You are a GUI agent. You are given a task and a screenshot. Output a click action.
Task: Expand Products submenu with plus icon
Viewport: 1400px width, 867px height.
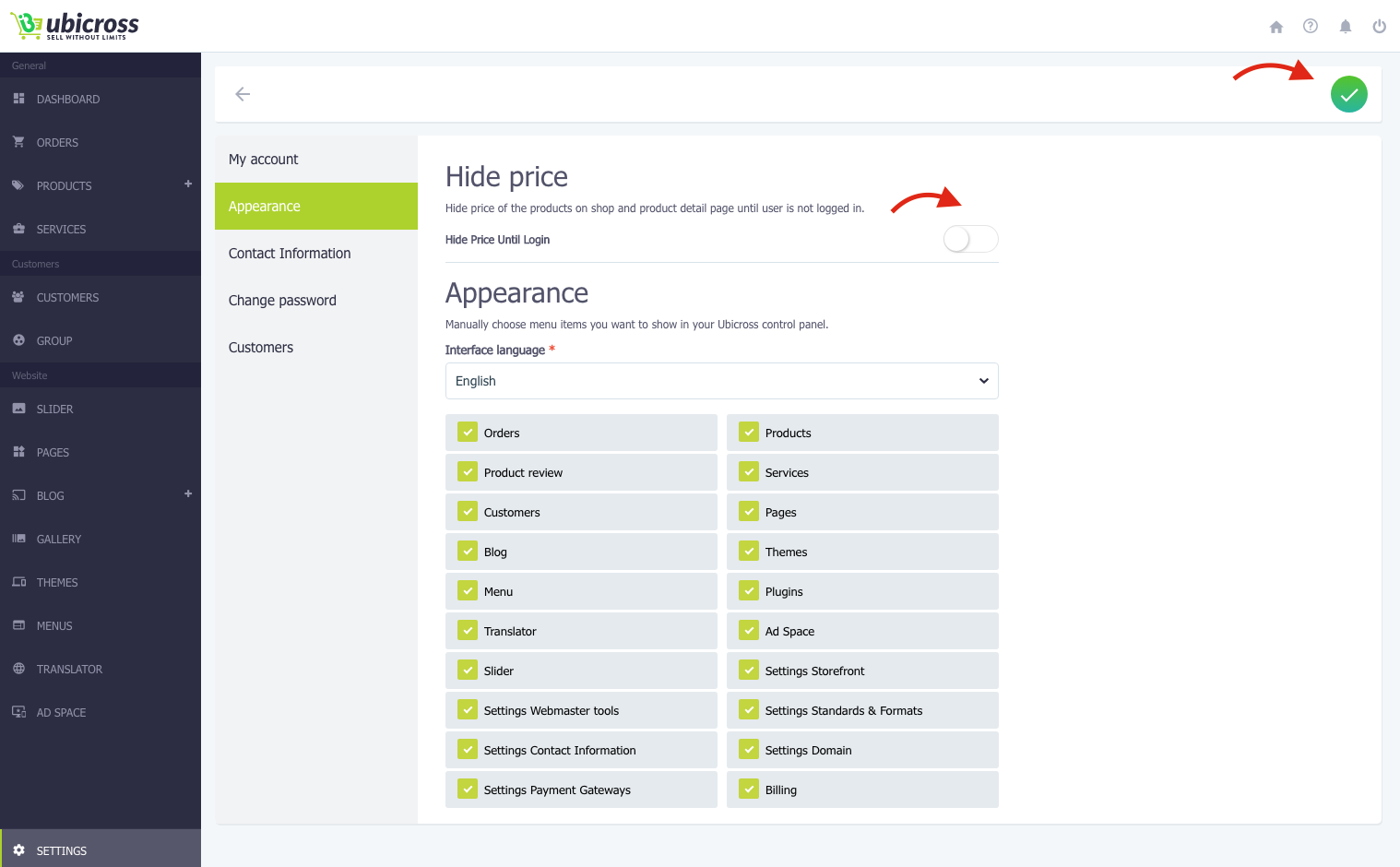click(x=188, y=184)
